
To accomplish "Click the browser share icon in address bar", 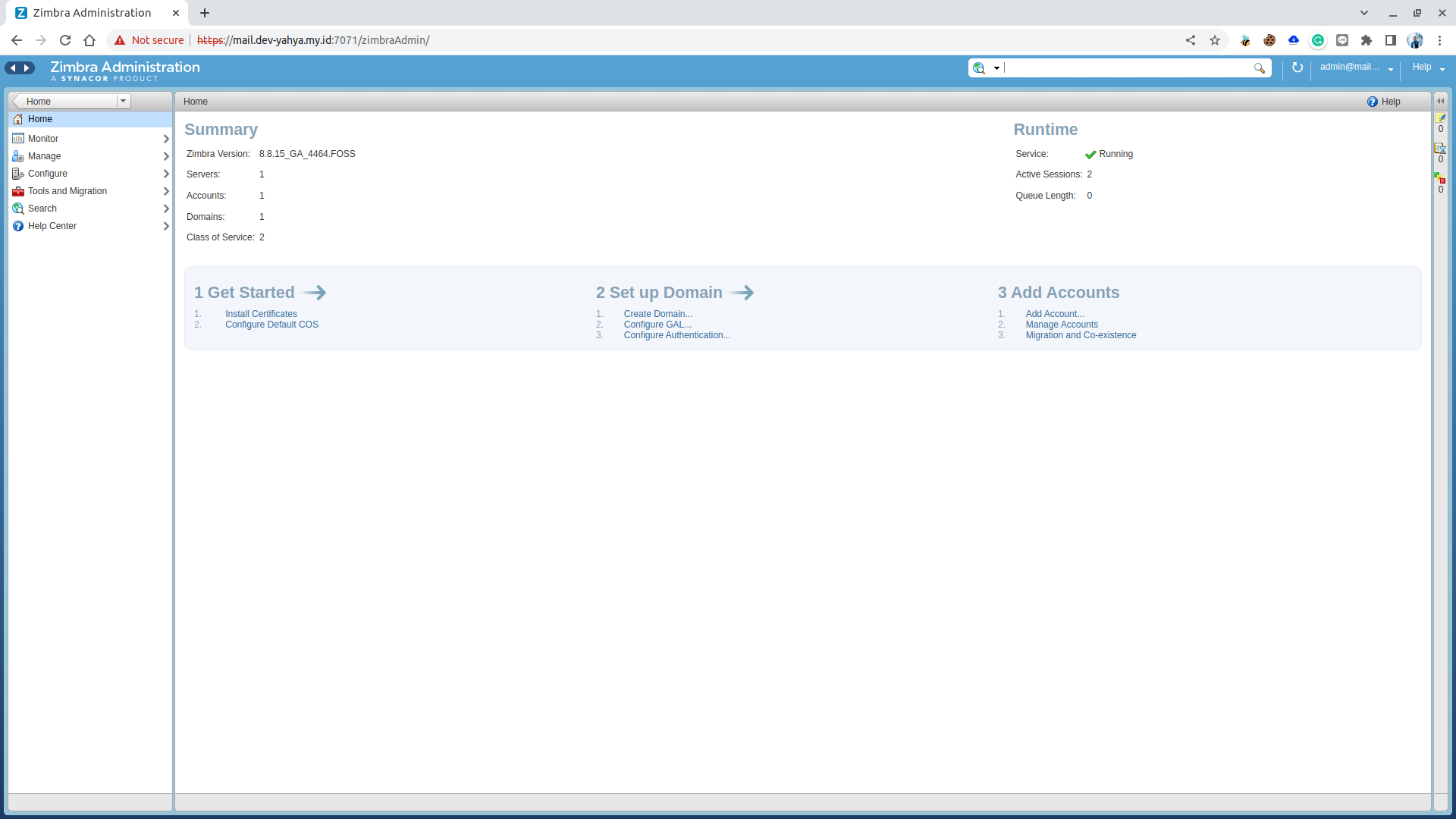I will 1191,40.
